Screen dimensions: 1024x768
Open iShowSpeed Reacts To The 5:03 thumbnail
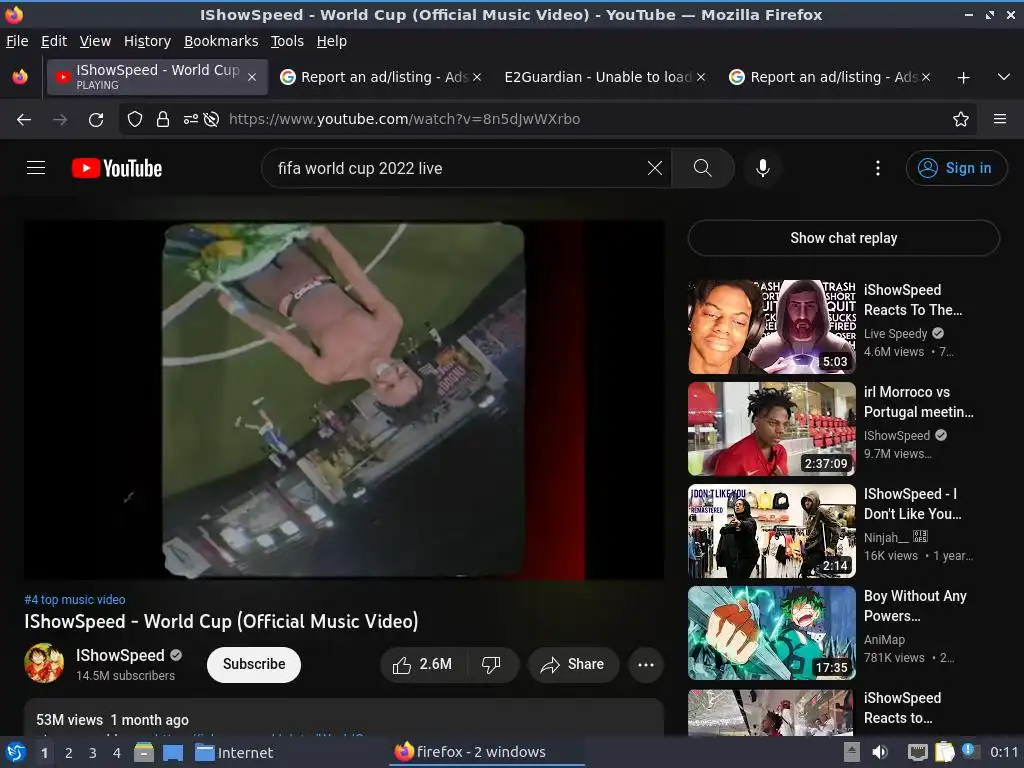coord(772,327)
